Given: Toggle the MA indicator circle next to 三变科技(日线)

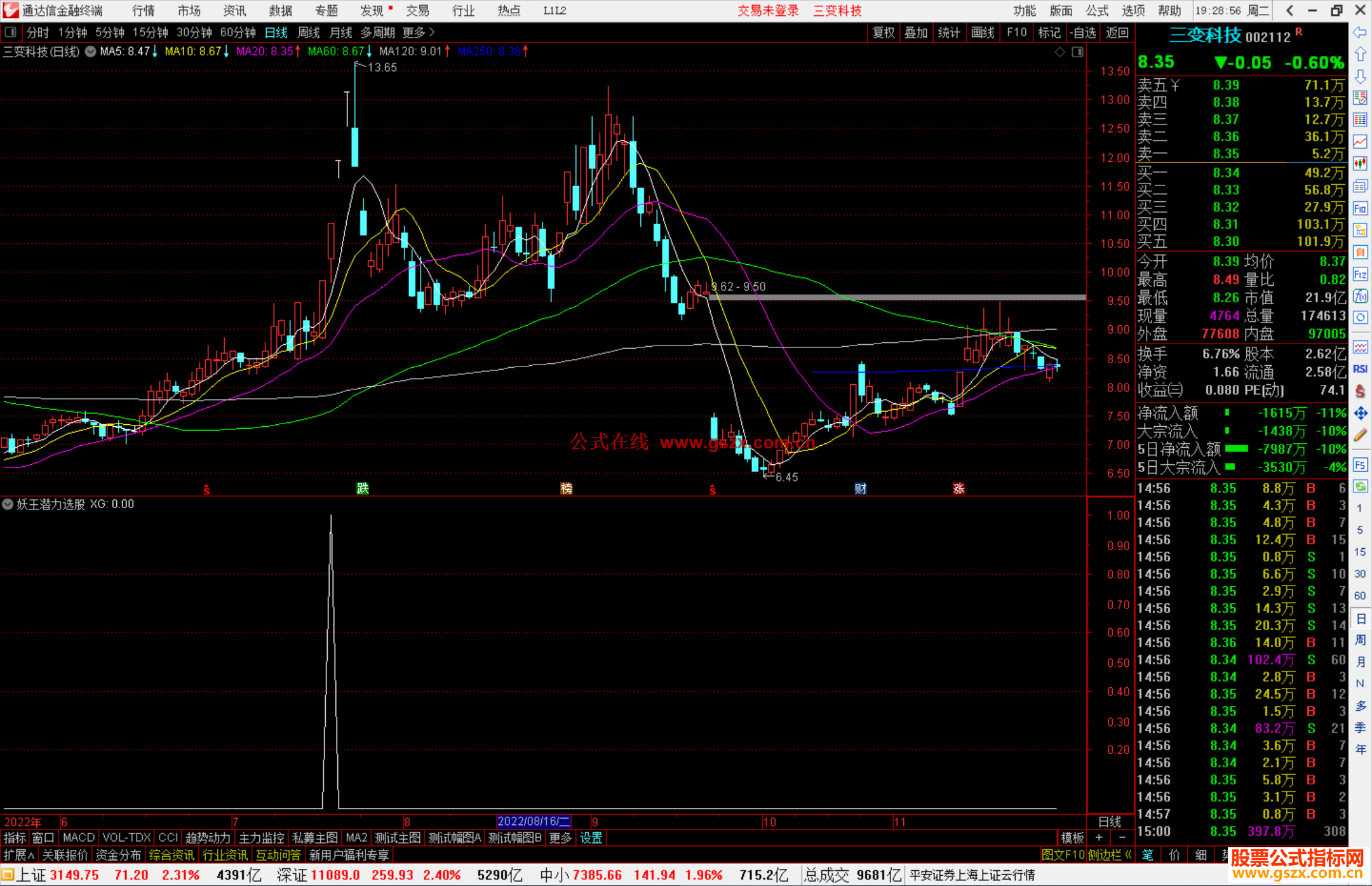Looking at the screenshot, I should pos(91,51).
